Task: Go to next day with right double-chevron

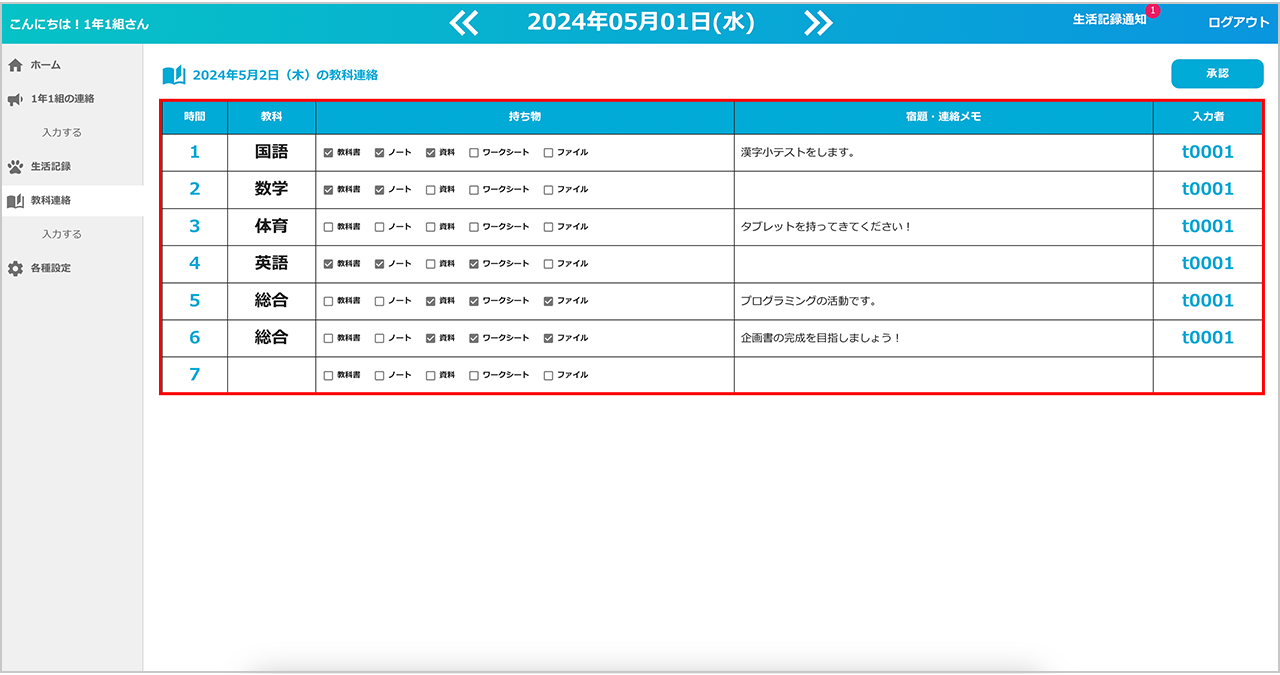Action: [818, 23]
